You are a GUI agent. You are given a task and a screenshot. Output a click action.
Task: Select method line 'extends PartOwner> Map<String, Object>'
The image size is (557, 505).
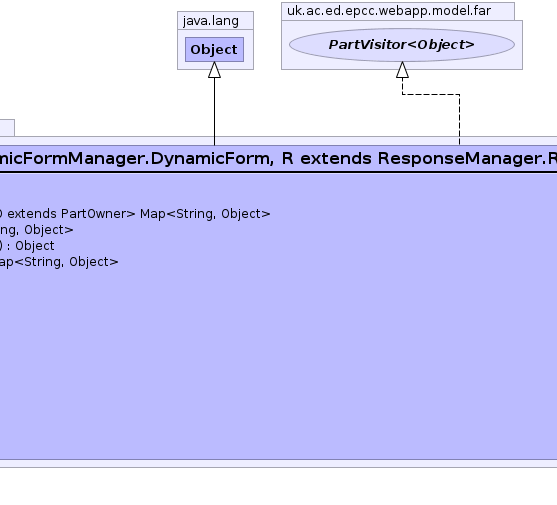tap(135, 214)
